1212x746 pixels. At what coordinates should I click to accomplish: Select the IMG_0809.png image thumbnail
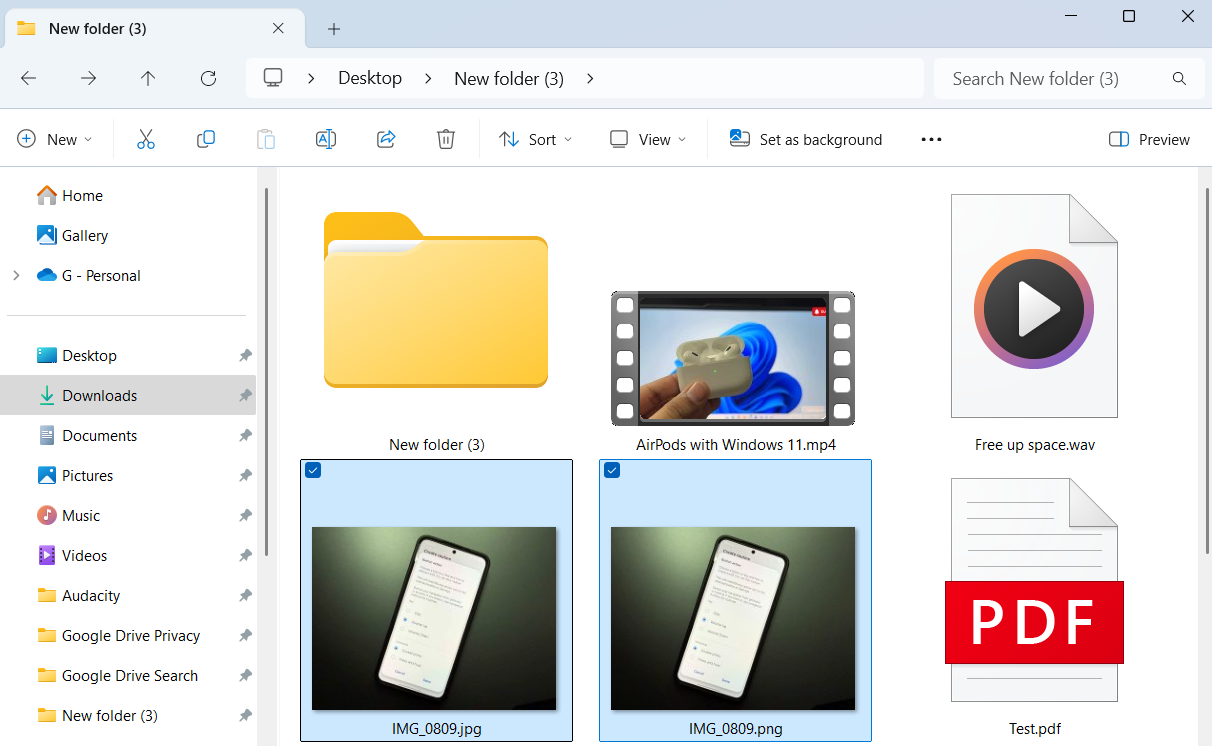(x=733, y=618)
